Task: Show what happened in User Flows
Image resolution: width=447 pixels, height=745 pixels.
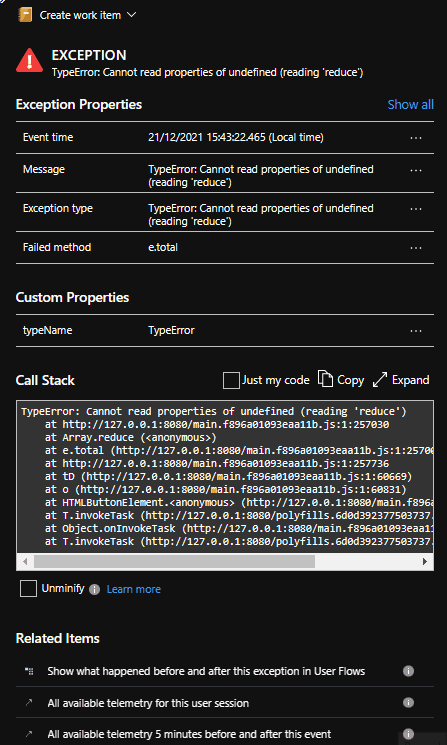Action: click(x=206, y=671)
